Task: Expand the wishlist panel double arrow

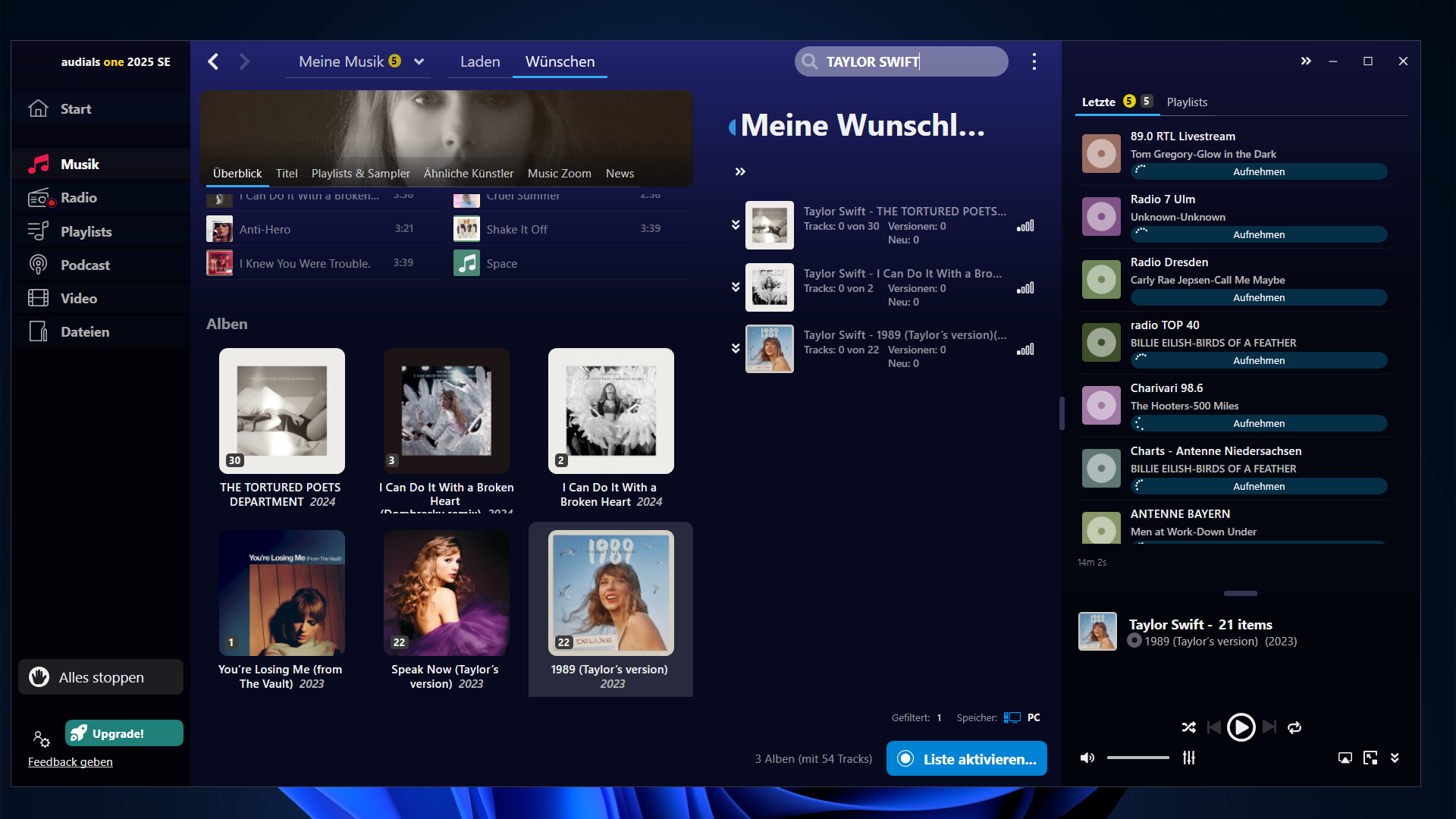Action: pyautogui.click(x=740, y=172)
